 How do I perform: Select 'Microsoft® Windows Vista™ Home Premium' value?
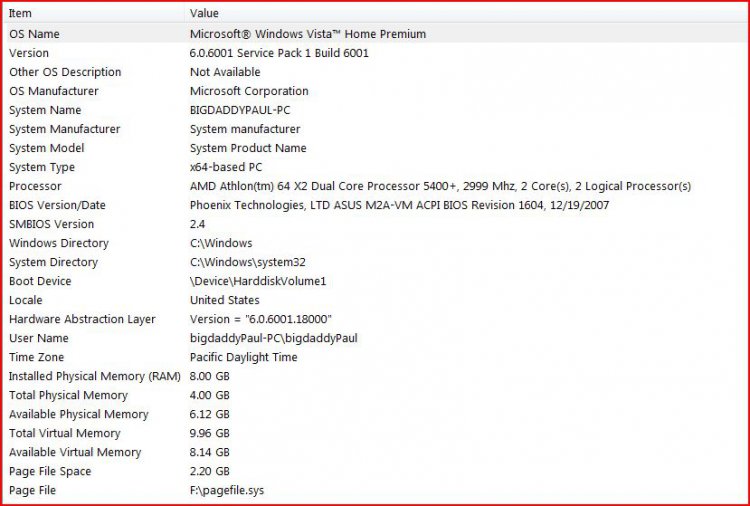[x=308, y=34]
